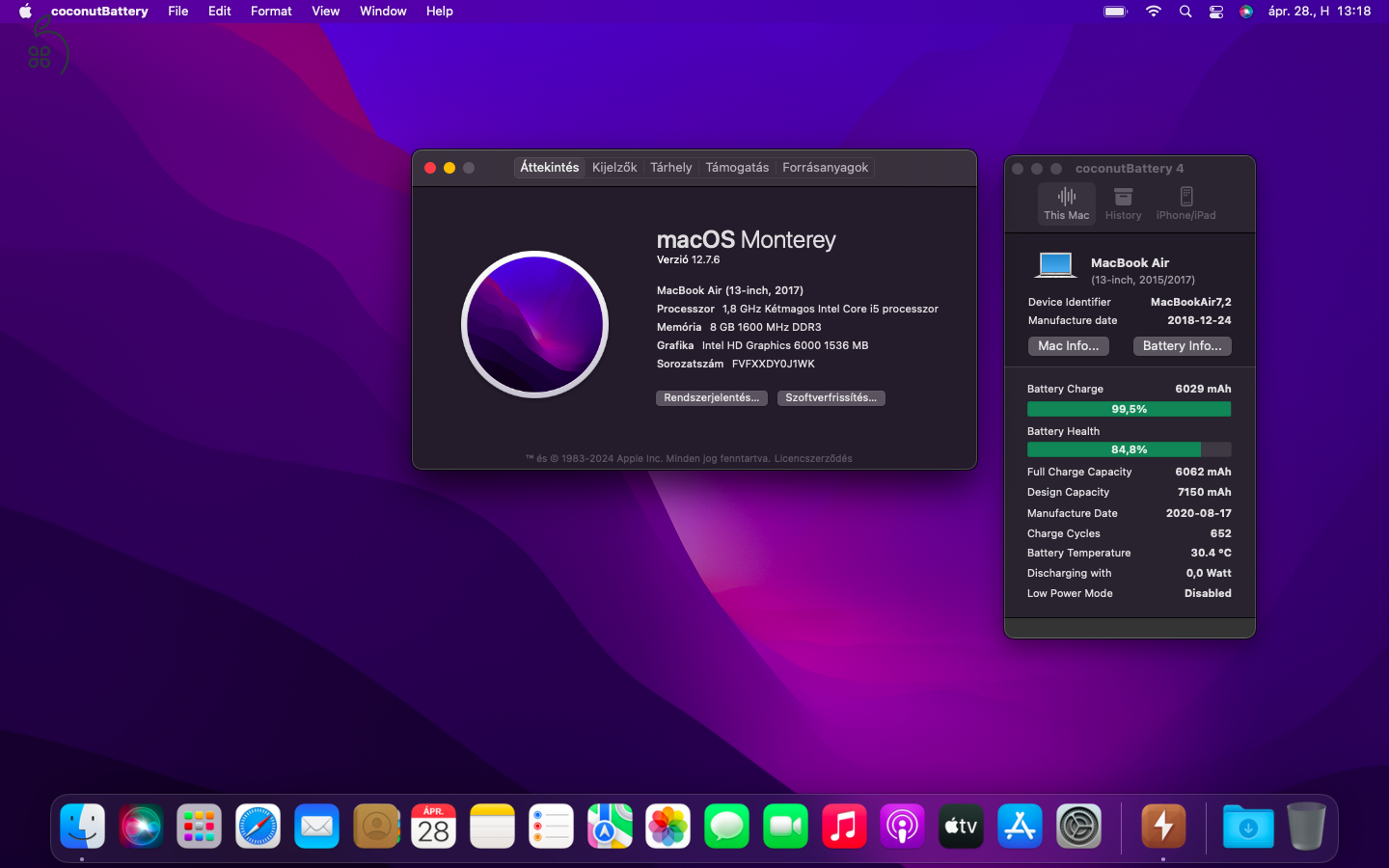1389x868 pixels.
Task: Open the Apple menu
Action: pos(25,12)
